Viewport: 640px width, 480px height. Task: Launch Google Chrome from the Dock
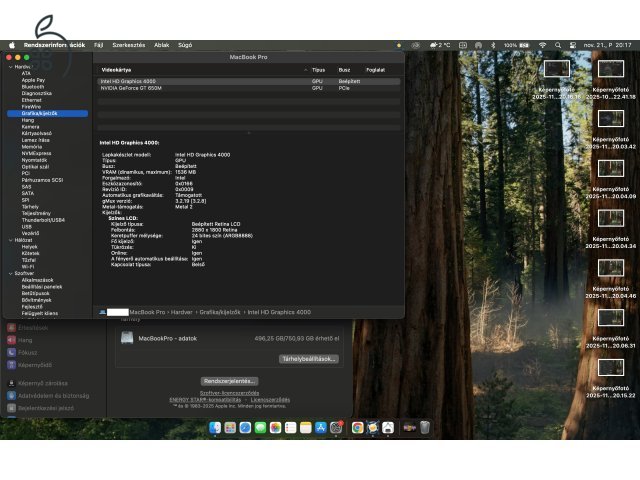[358, 427]
